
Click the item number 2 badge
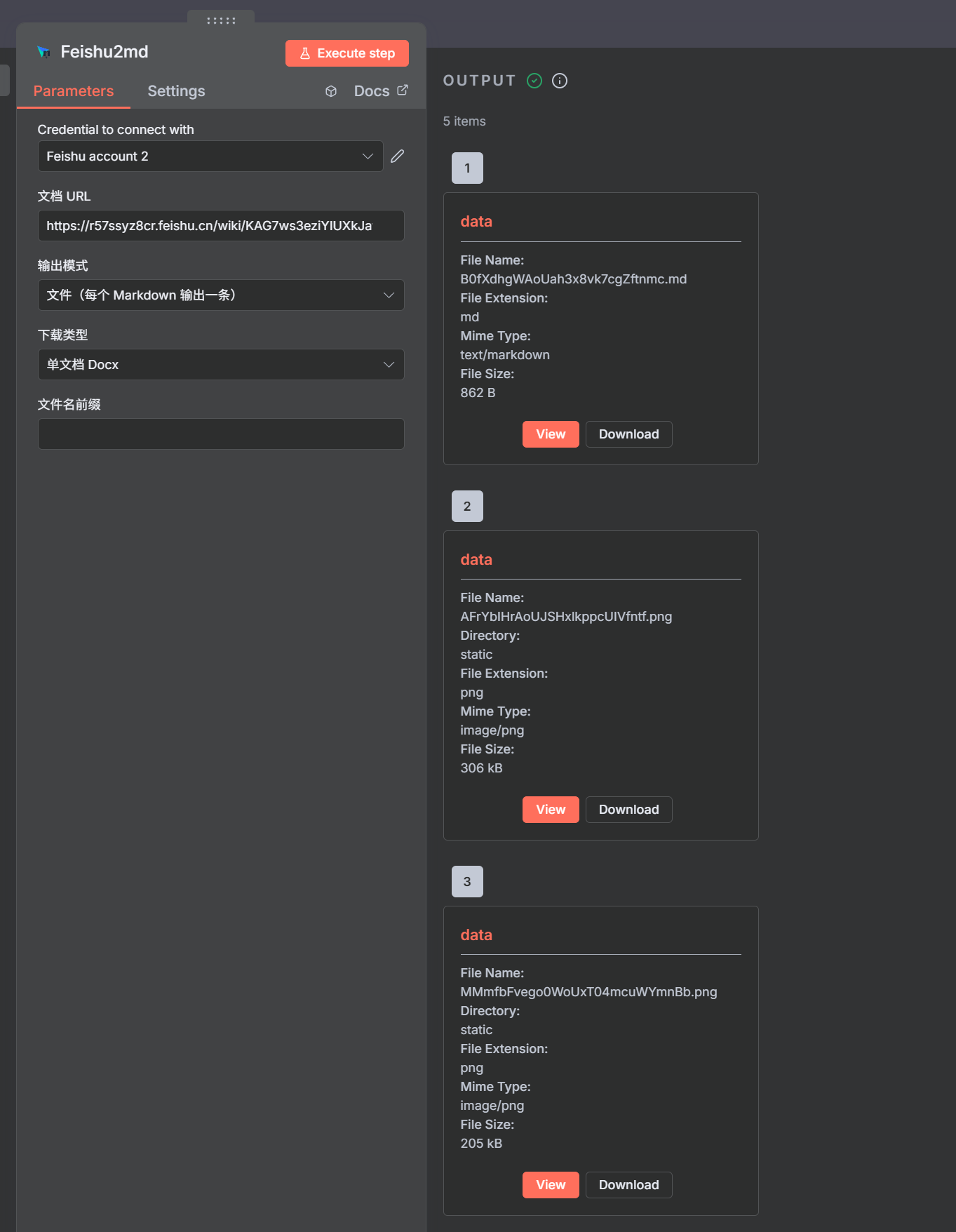pyautogui.click(x=467, y=507)
